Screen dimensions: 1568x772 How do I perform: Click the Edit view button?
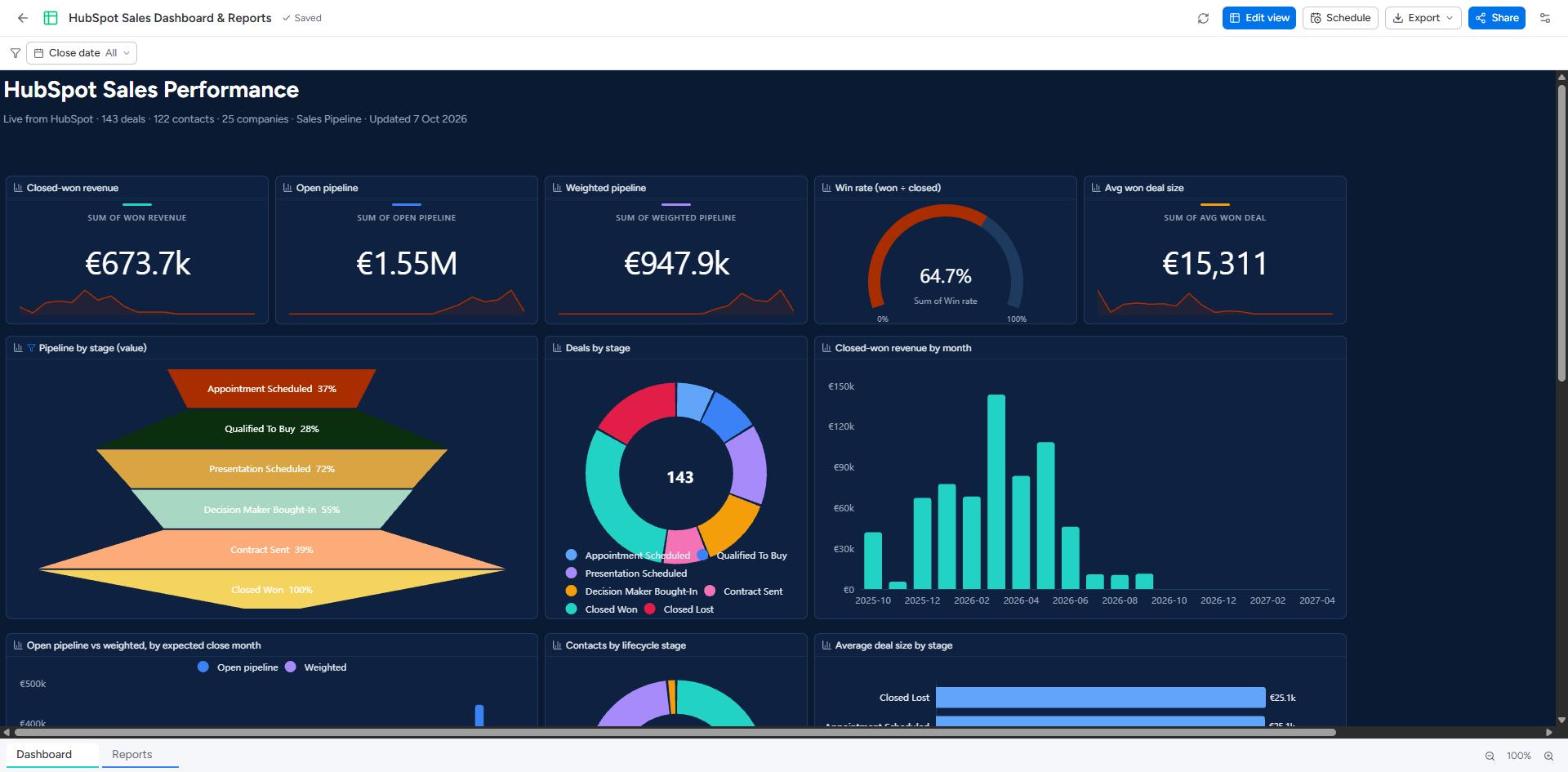pos(1259,18)
